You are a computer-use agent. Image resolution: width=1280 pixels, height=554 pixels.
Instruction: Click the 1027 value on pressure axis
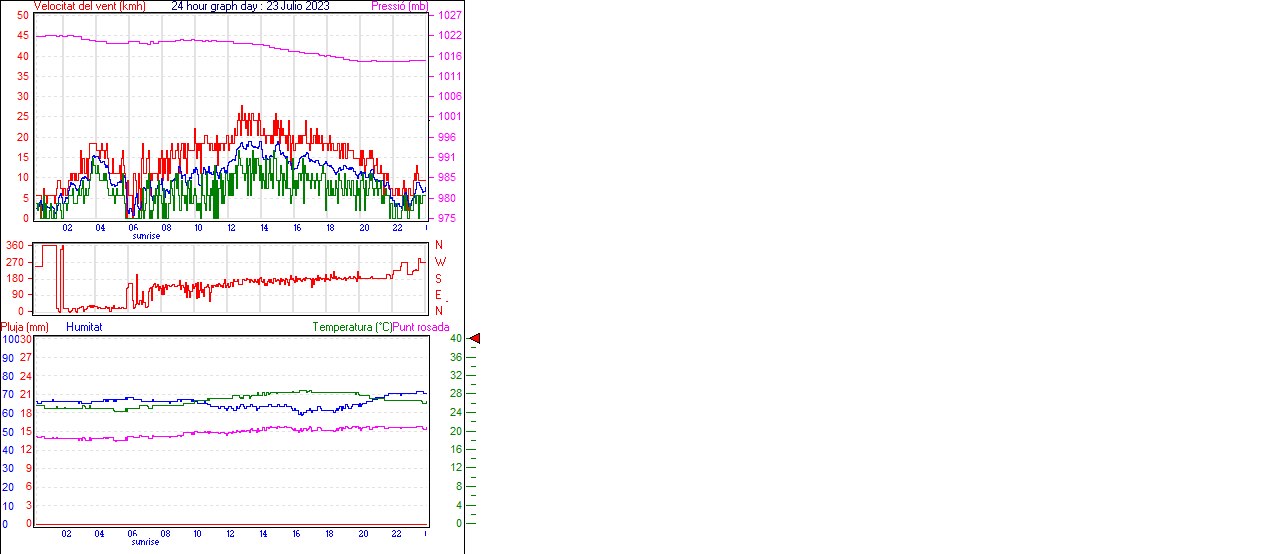(x=449, y=16)
